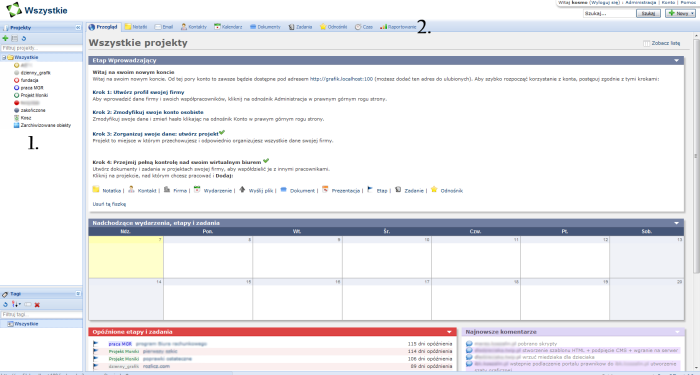Viewport: 700px width, 375px height.
Task: Open the Odnośniki tab
Action: (333, 27)
